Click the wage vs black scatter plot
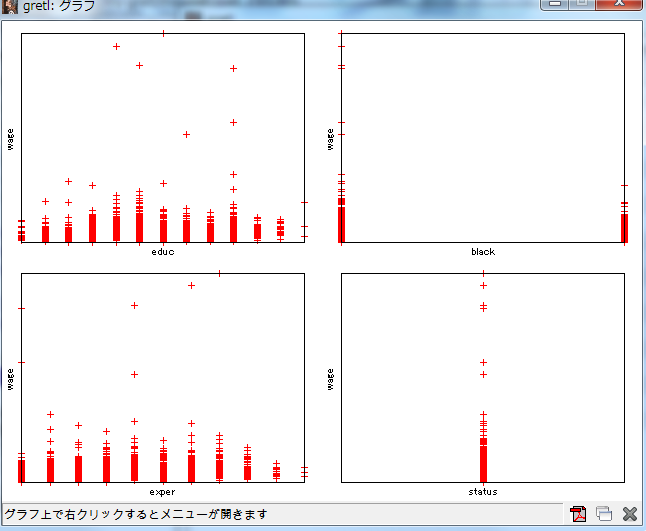 point(483,138)
